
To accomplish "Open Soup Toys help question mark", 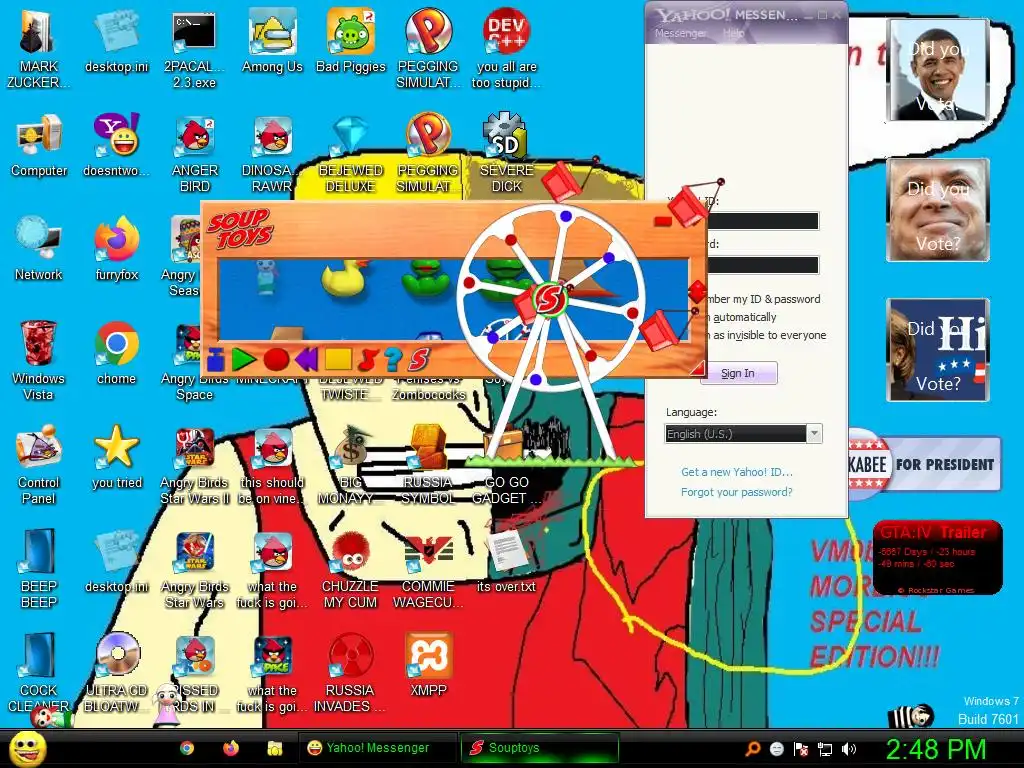I will click(392, 359).
